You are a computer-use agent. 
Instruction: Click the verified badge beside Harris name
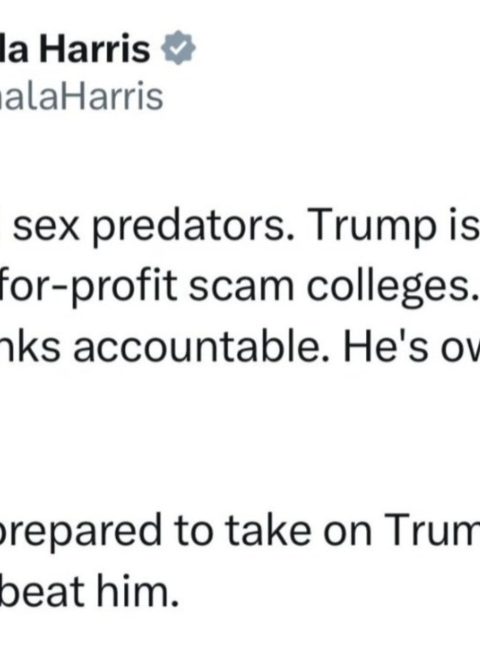click(178, 47)
